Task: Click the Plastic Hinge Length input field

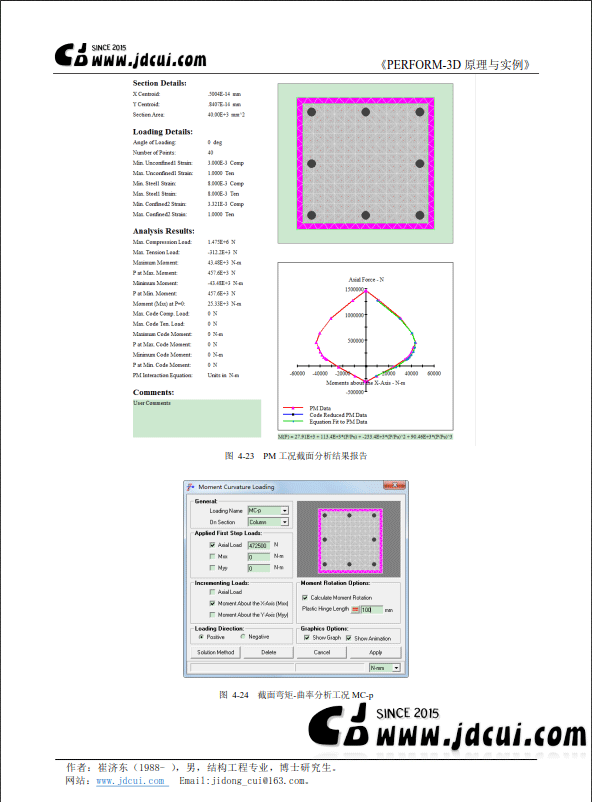Action: [372, 610]
